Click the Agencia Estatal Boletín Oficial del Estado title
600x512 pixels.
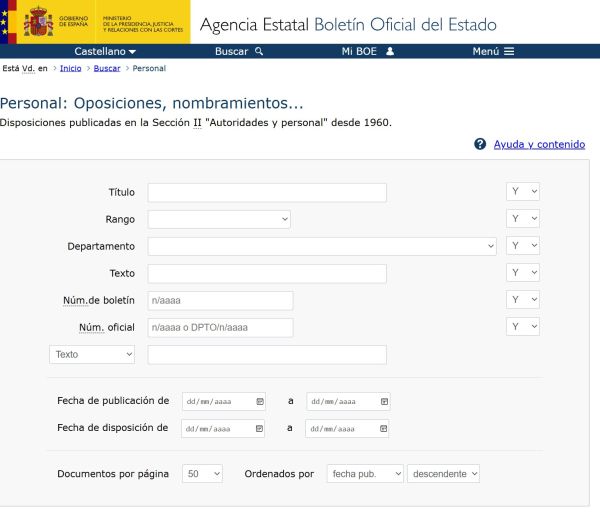point(348,24)
